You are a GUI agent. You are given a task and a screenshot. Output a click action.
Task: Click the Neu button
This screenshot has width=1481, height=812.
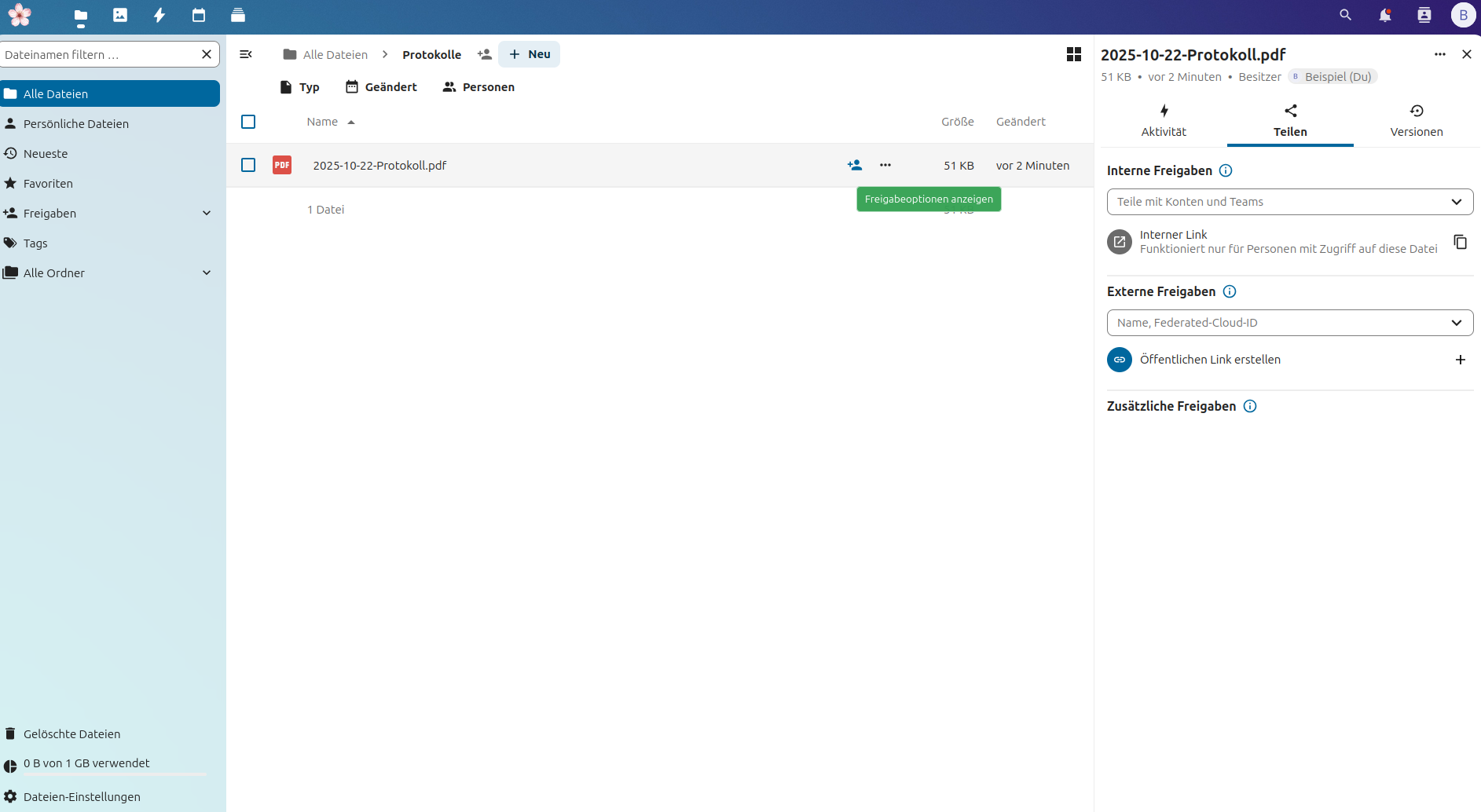530,54
